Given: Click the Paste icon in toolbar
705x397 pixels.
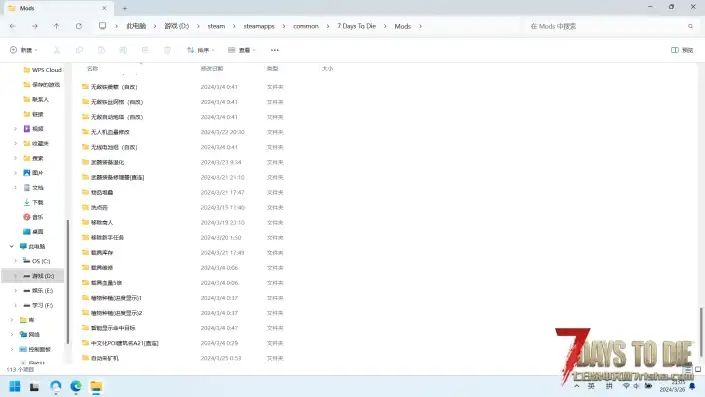Looking at the screenshot, I should [x=101, y=50].
